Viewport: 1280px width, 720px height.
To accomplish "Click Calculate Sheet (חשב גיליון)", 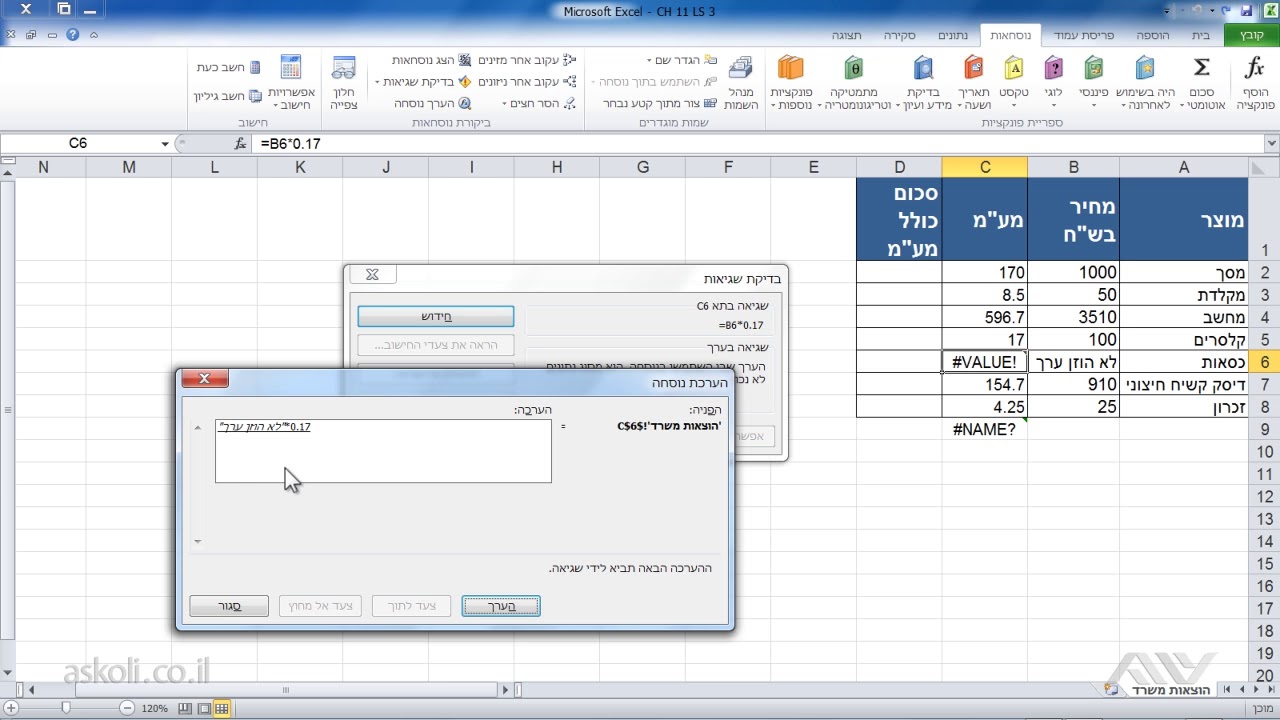I will pos(227,96).
